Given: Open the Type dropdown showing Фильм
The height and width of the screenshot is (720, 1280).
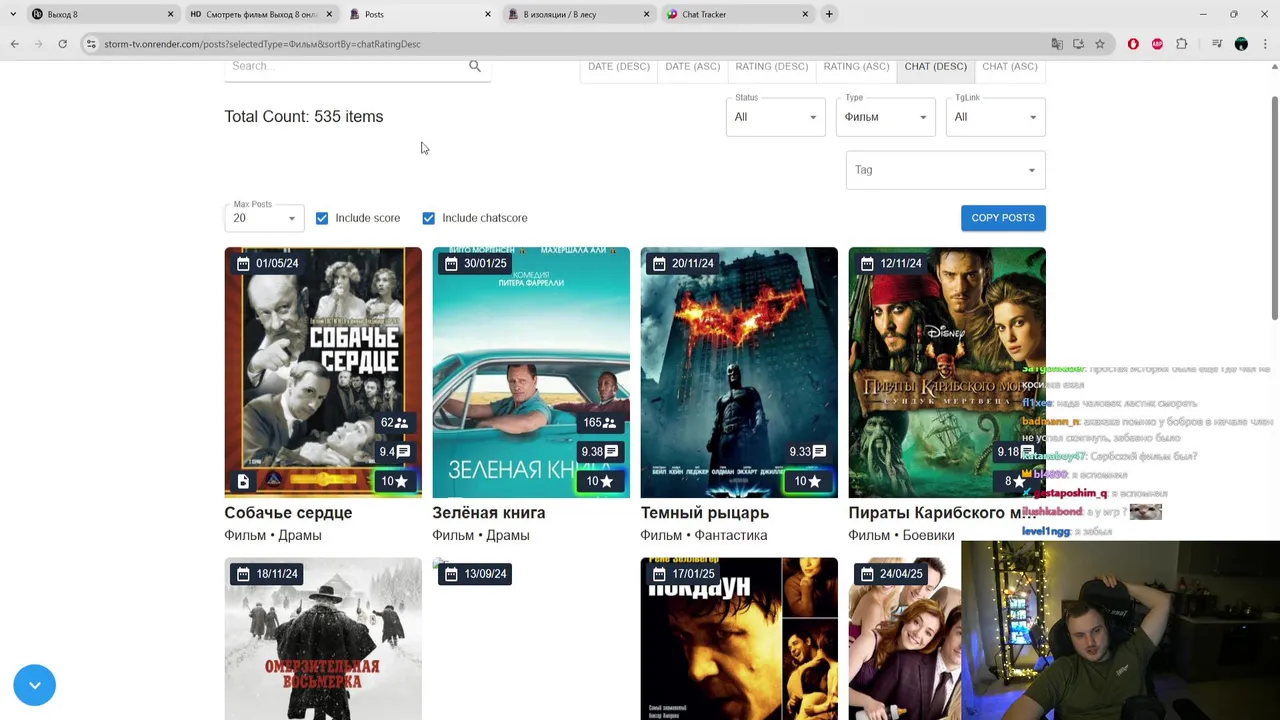Looking at the screenshot, I should [886, 117].
